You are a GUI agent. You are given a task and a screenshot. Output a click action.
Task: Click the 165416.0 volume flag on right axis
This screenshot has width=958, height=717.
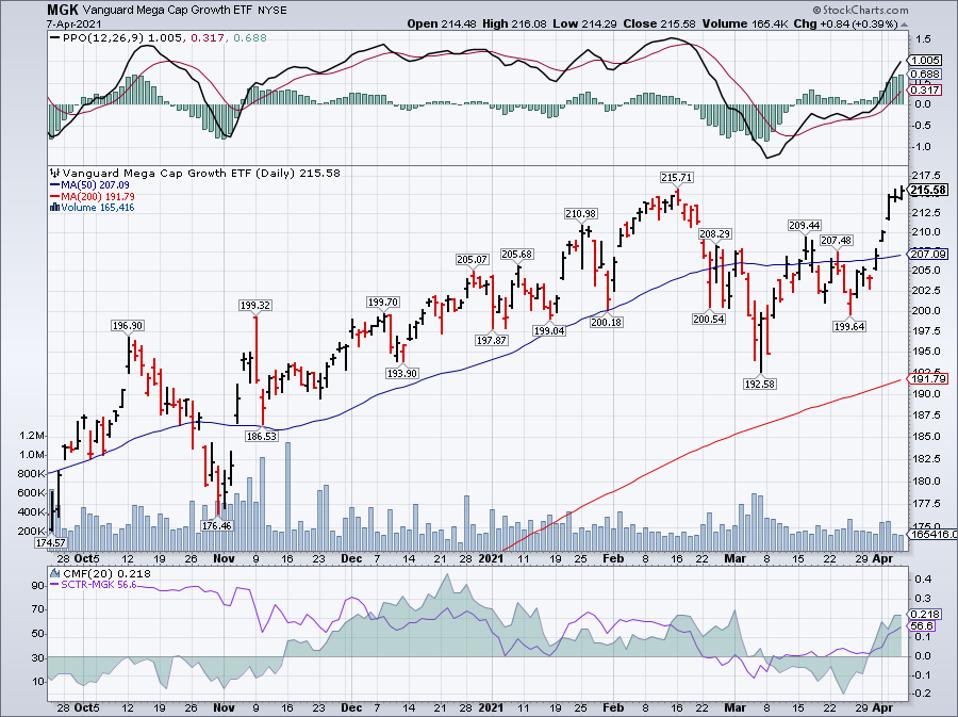(x=933, y=534)
